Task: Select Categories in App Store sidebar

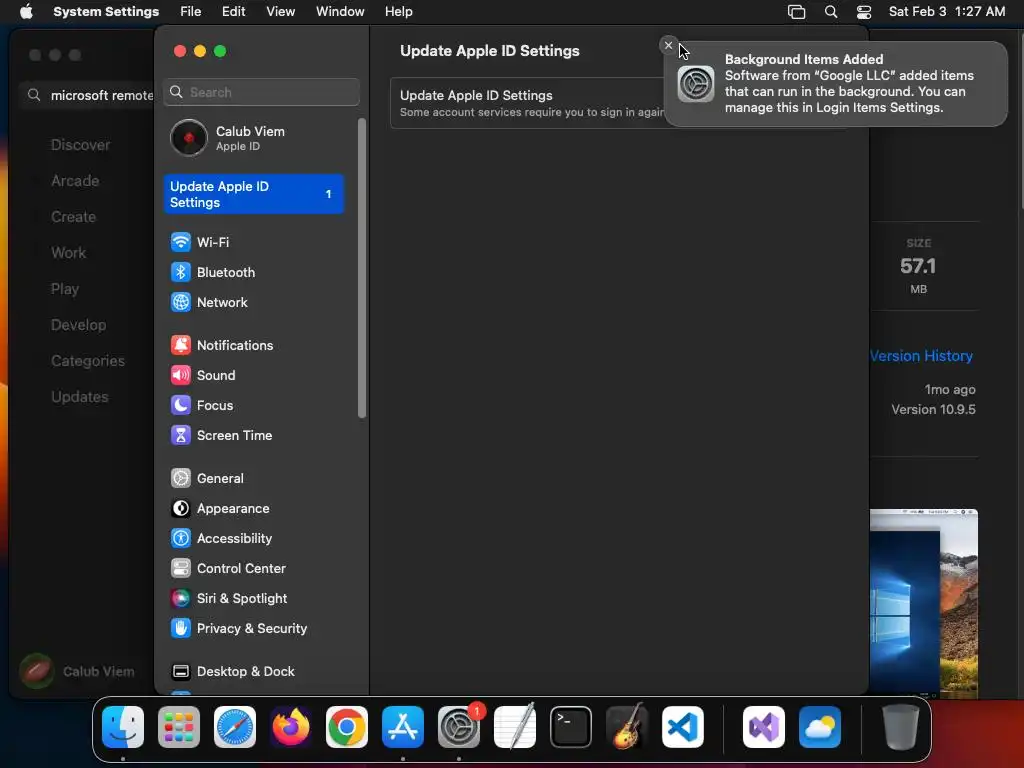Action: pos(88,360)
